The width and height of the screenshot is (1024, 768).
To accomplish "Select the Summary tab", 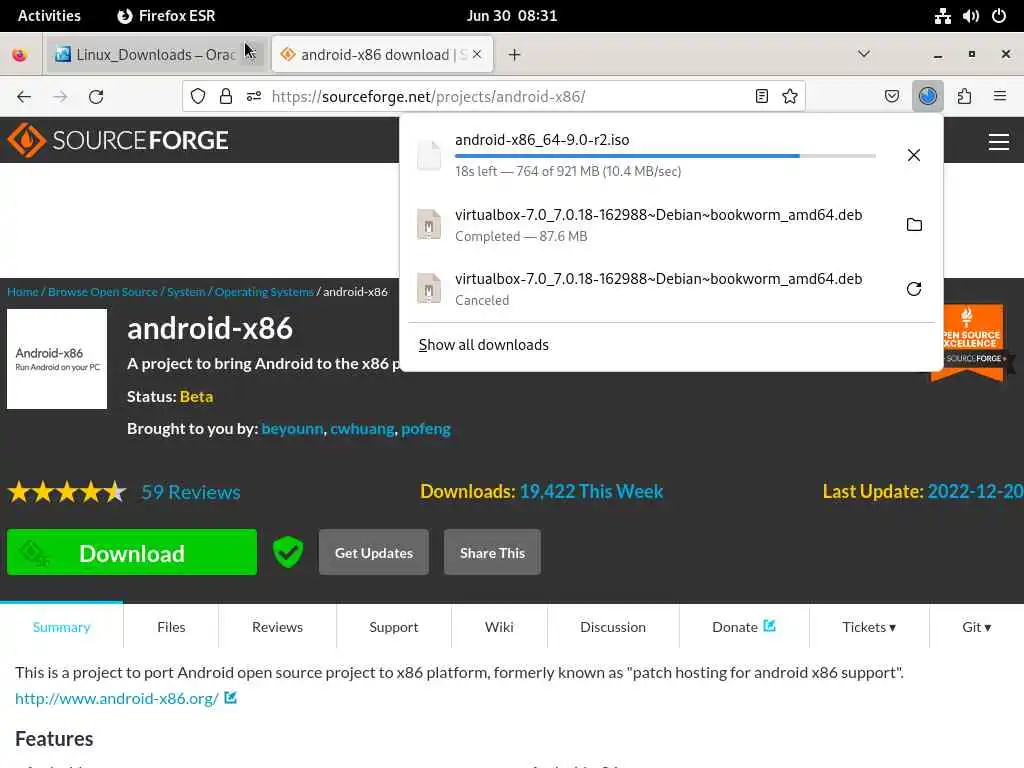I will 61,627.
